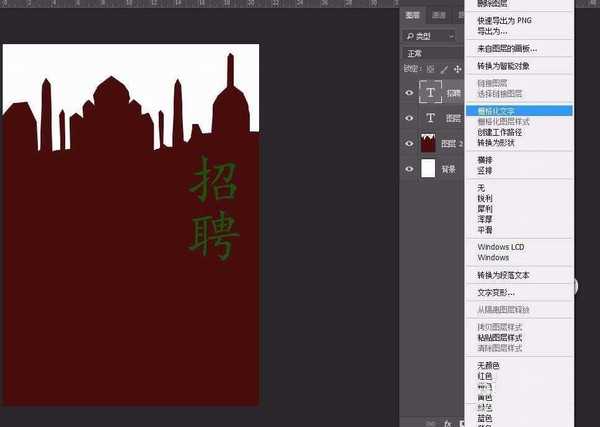600x427 pixels.
Task: Click the text layer 招聘 T thumbnail icon
Action: pos(430,93)
